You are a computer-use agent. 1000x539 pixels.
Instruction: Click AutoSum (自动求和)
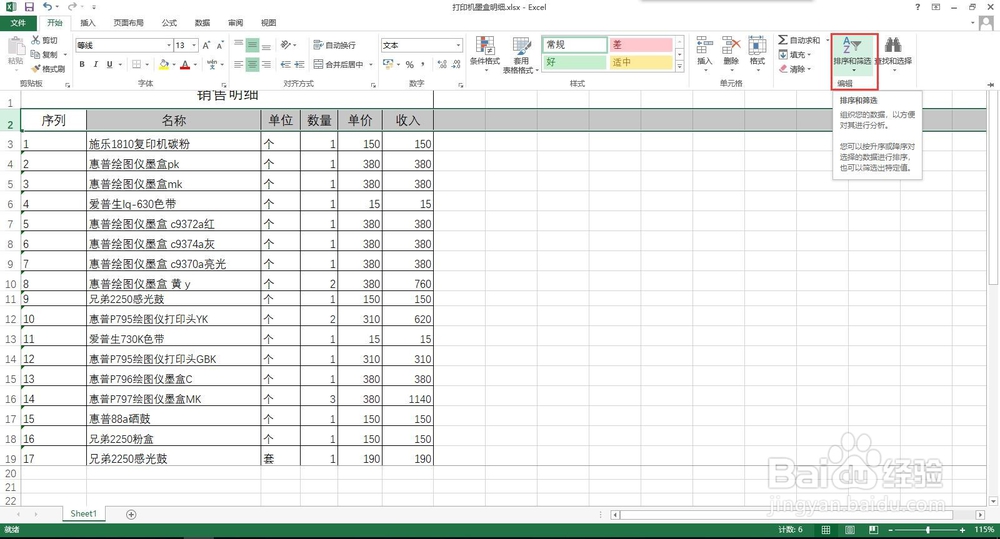point(799,40)
